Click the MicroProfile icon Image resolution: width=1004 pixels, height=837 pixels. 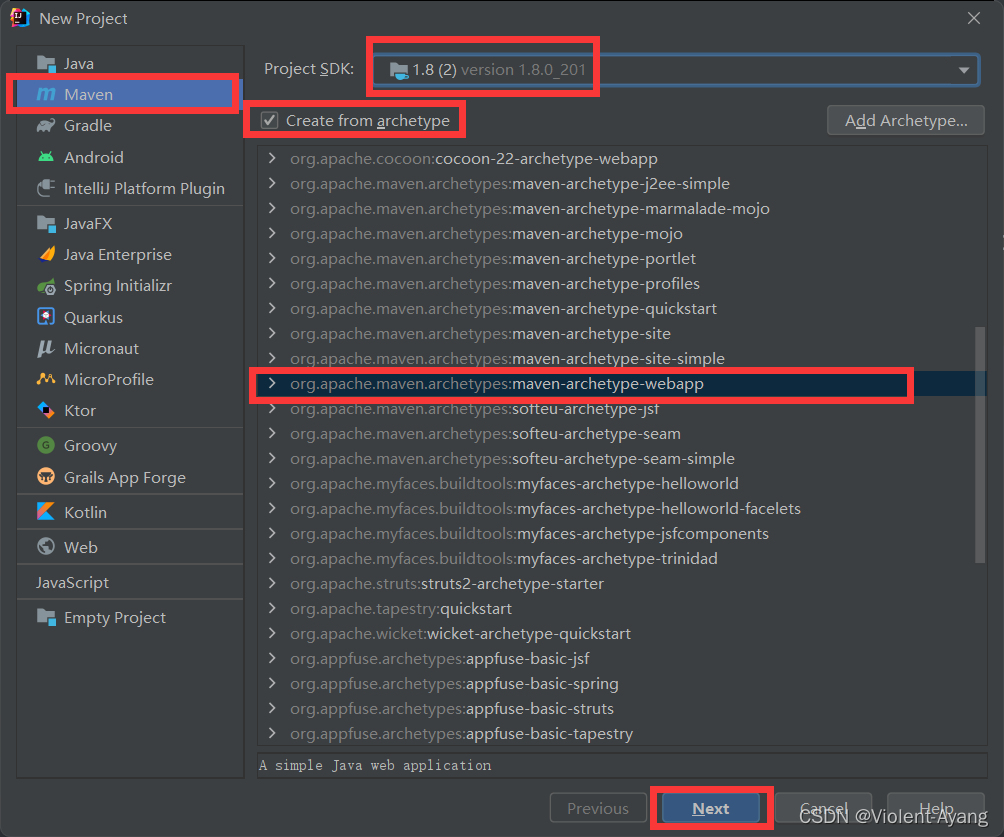point(46,379)
